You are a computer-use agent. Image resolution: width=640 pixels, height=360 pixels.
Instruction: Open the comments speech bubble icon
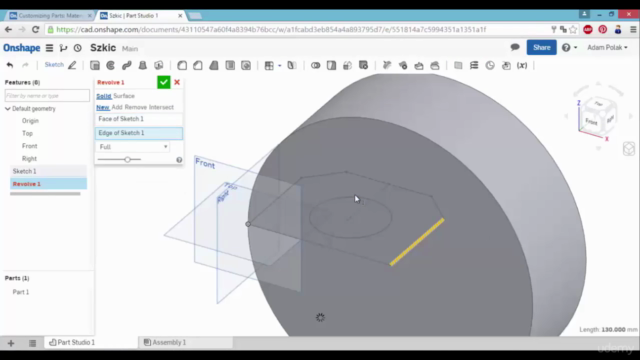(x=515, y=47)
